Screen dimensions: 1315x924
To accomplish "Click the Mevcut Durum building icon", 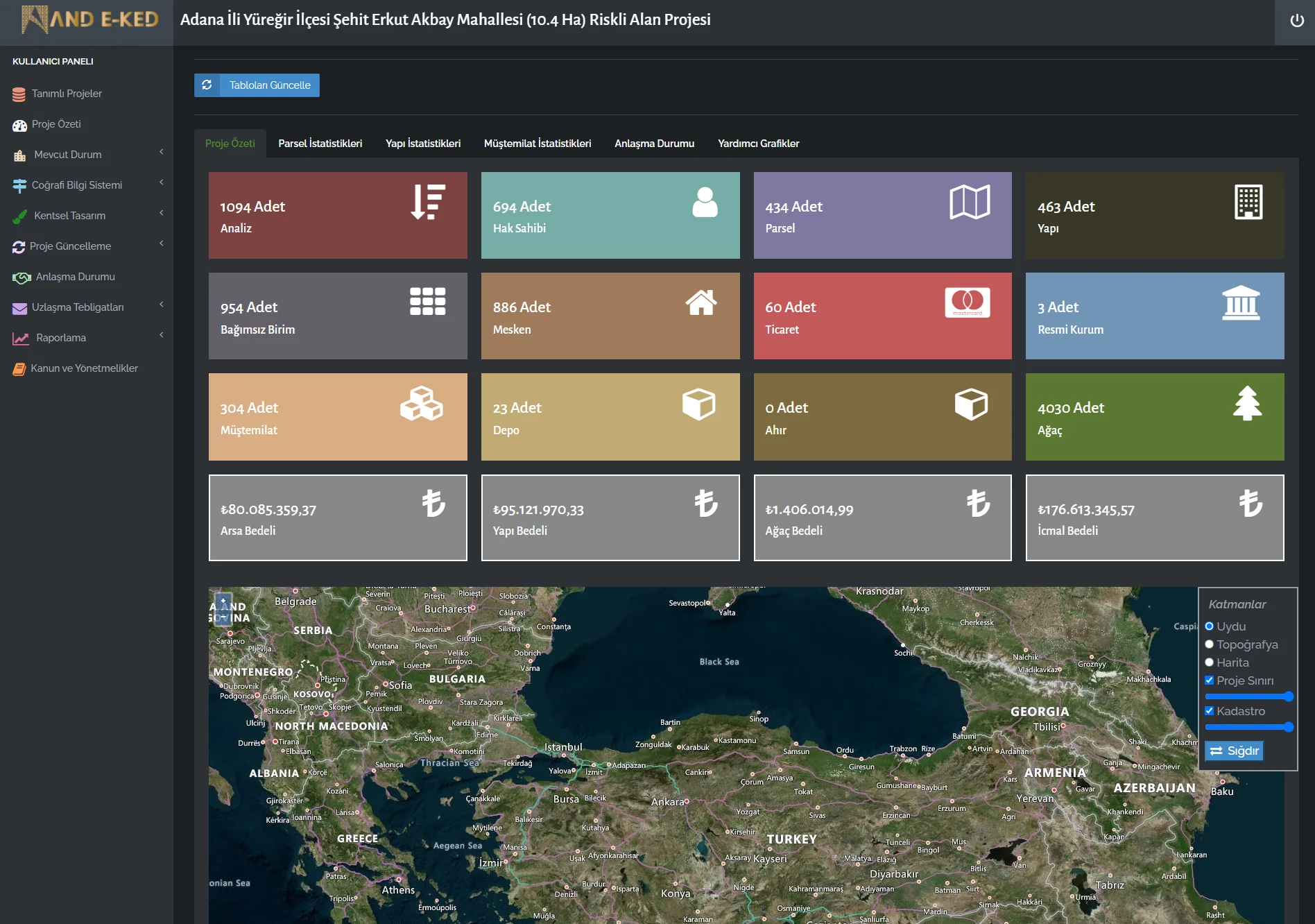I will tap(20, 155).
